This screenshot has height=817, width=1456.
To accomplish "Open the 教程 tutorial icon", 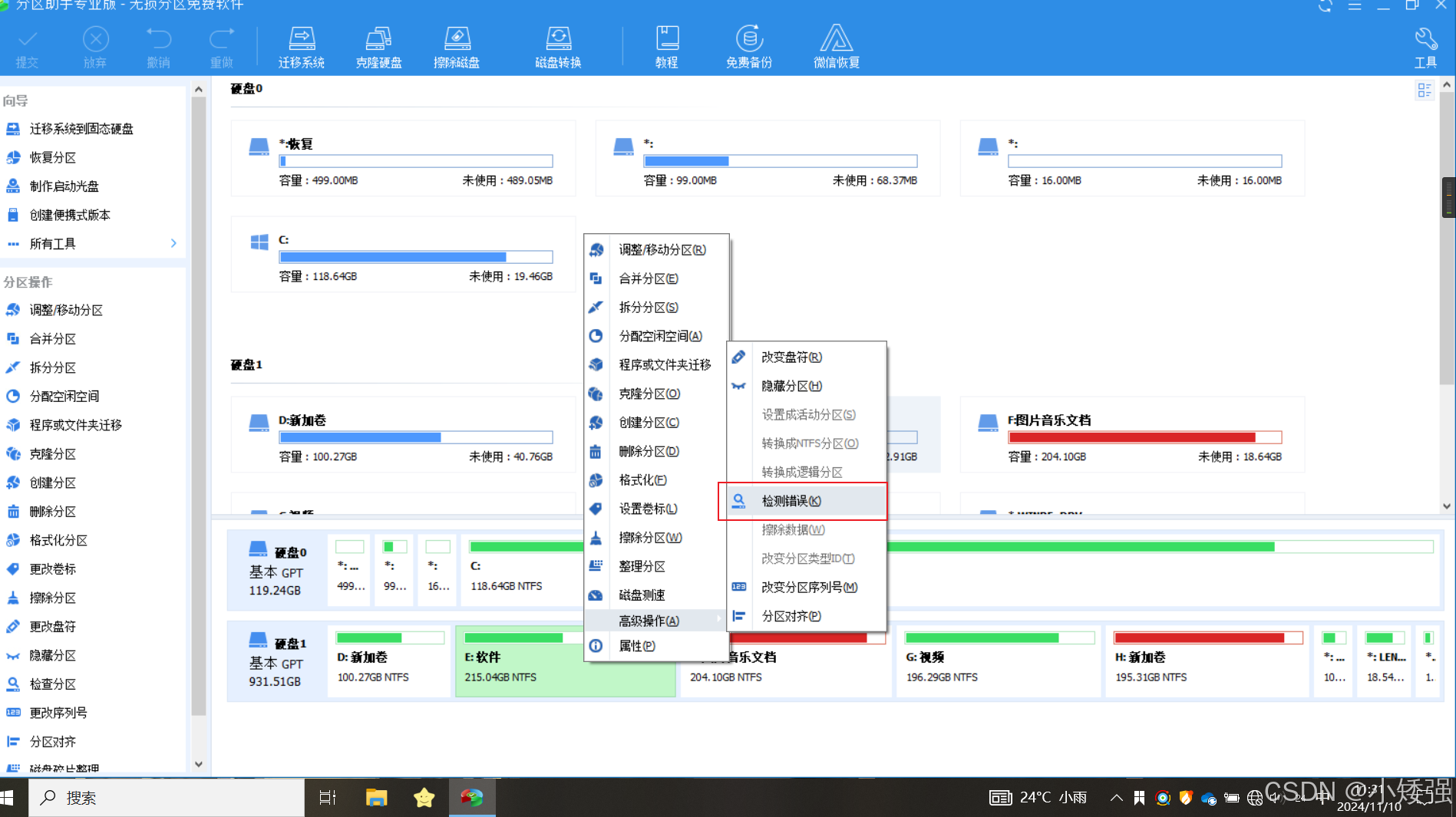I will (666, 47).
